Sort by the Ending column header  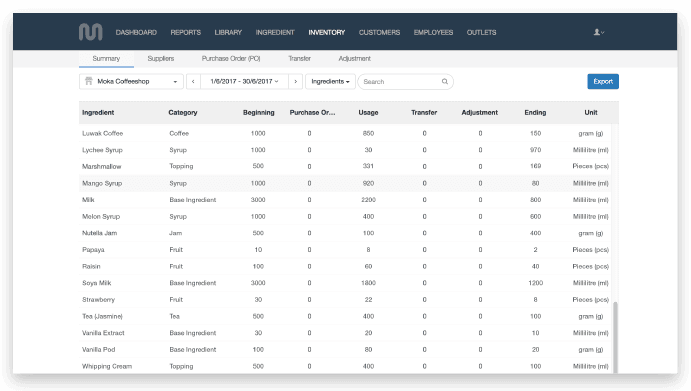pyautogui.click(x=535, y=112)
